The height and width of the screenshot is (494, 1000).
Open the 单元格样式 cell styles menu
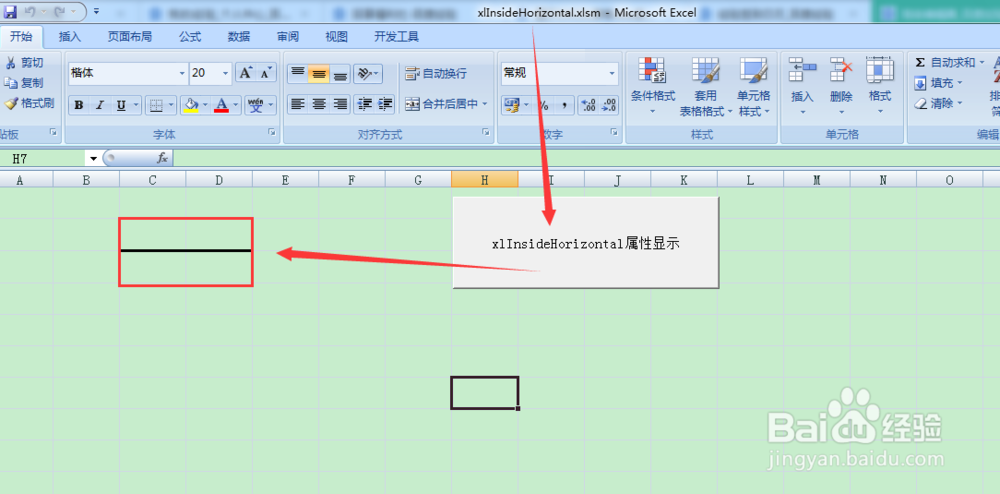(x=754, y=87)
